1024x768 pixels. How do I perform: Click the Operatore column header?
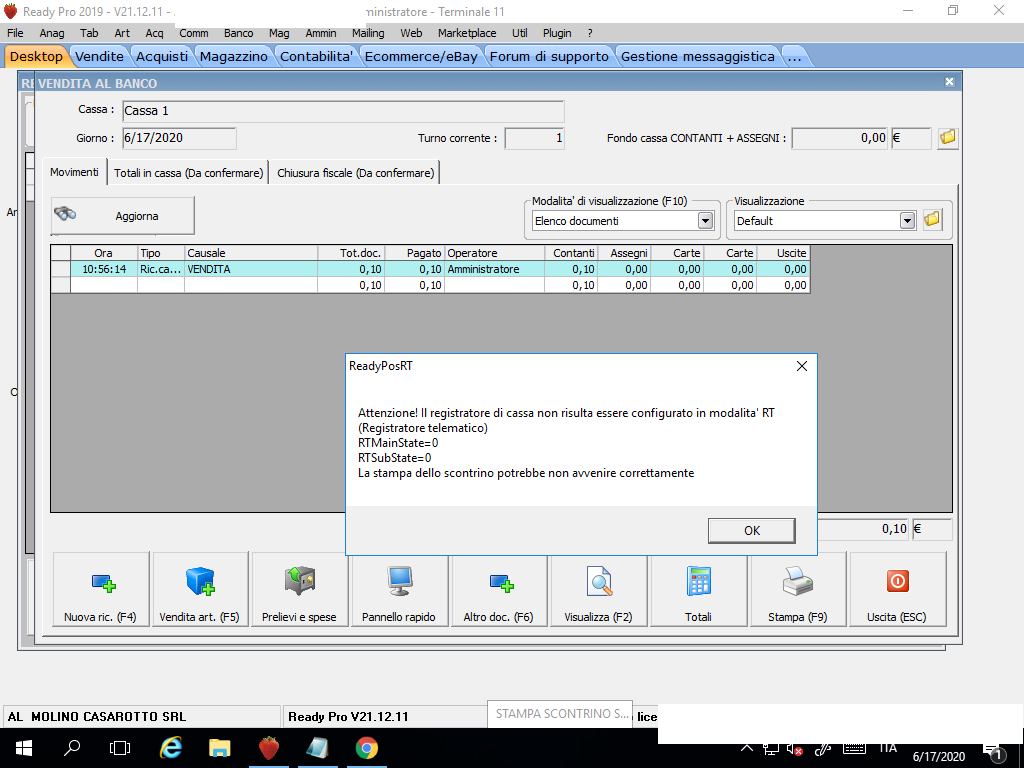[x=494, y=253]
